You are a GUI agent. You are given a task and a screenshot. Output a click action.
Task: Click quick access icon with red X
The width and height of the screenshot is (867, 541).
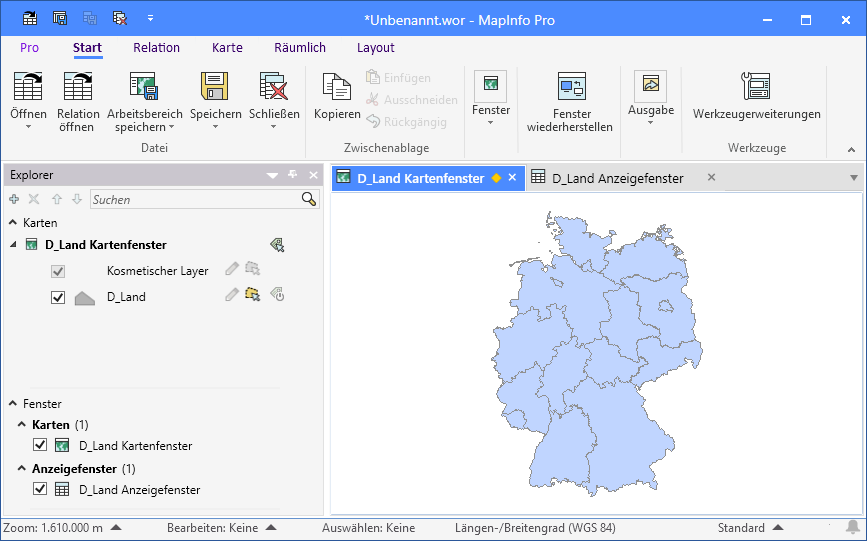(120, 19)
